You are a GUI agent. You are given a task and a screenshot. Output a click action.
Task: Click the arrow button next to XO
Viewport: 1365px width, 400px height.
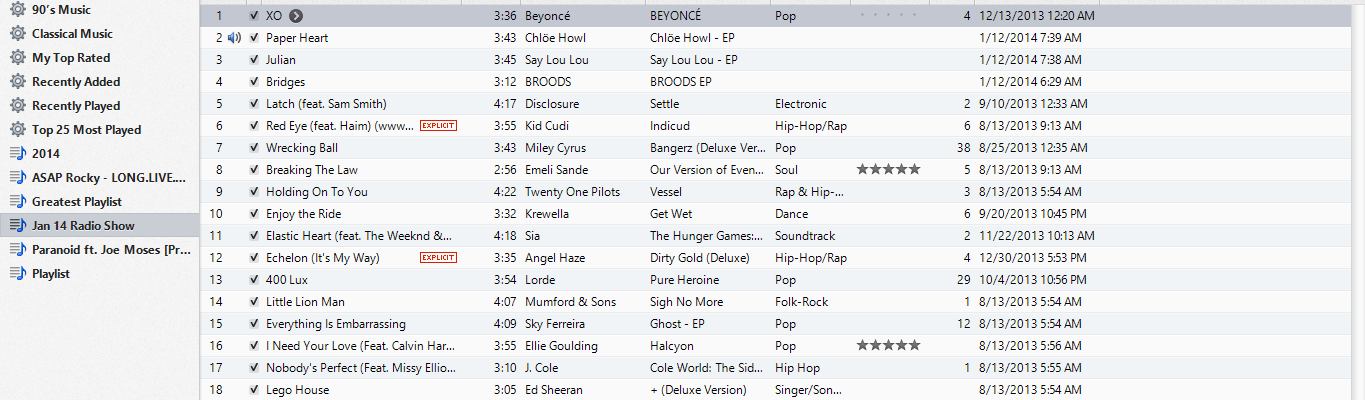pyautogui.click(x=296, y=16)
